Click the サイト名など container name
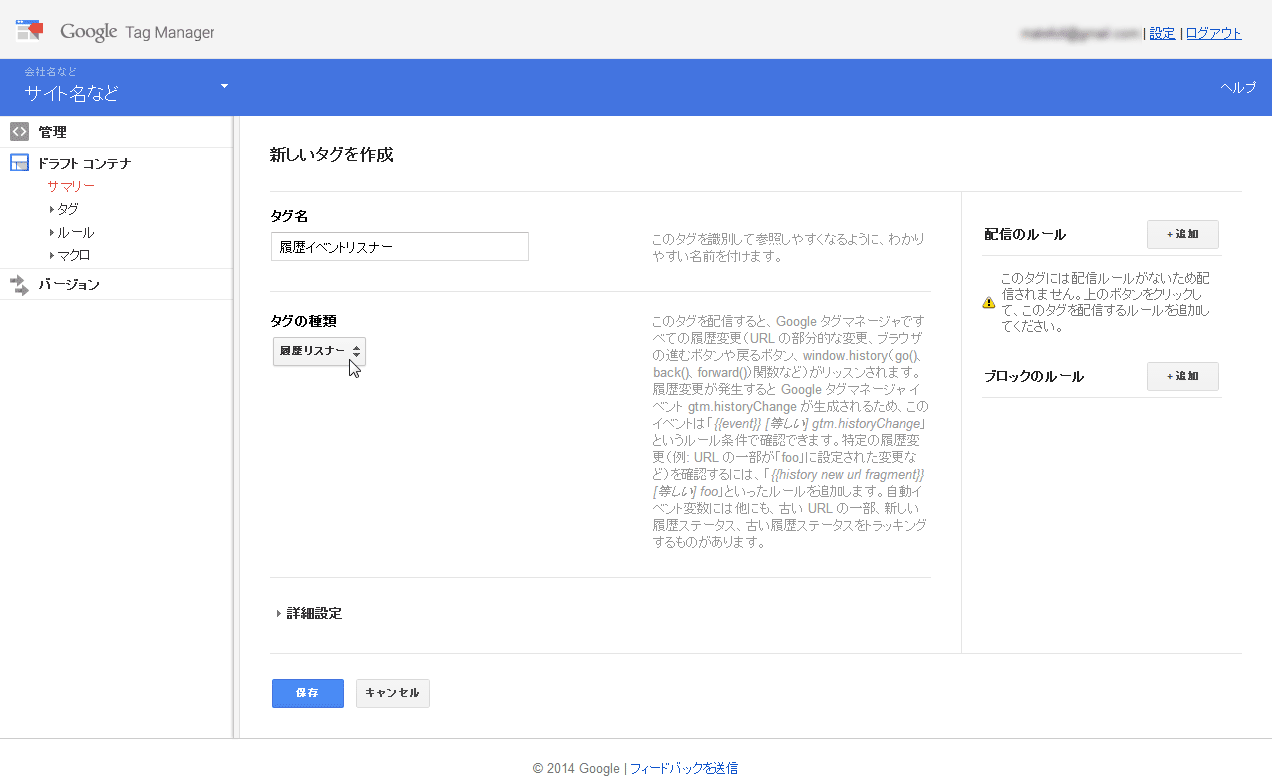Viewport: 1272px width, 783px height. tap(72, 94)
